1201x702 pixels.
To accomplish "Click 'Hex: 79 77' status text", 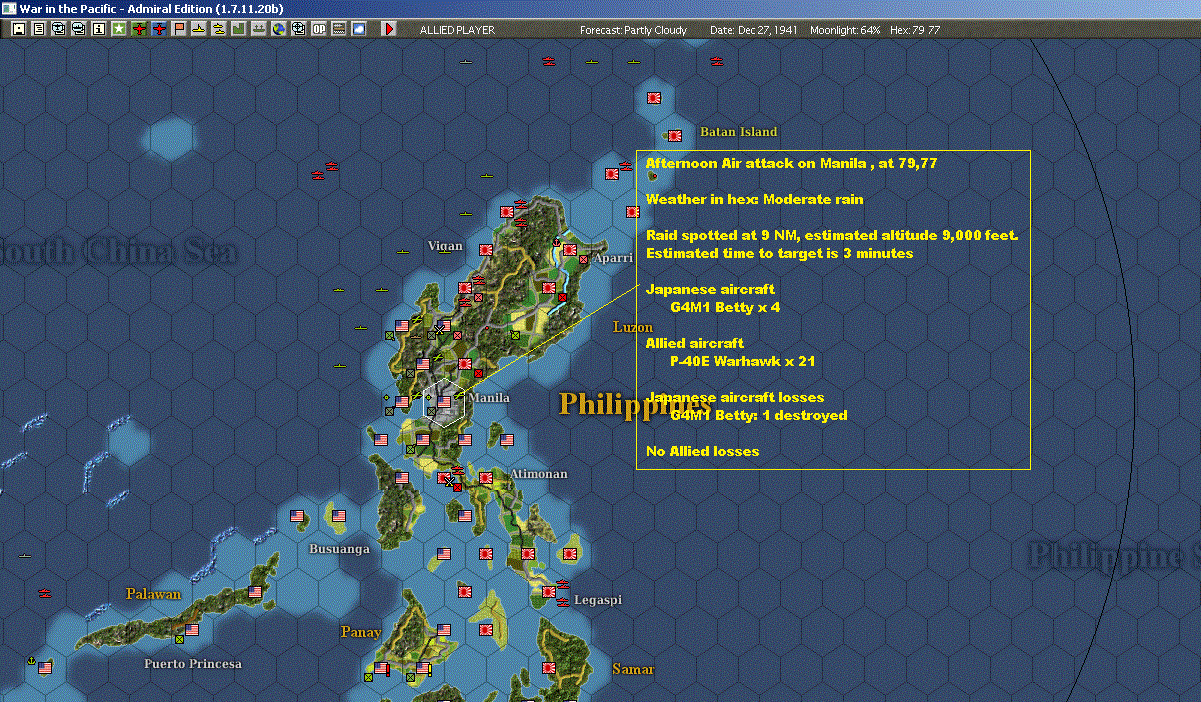I will point(914,30).
